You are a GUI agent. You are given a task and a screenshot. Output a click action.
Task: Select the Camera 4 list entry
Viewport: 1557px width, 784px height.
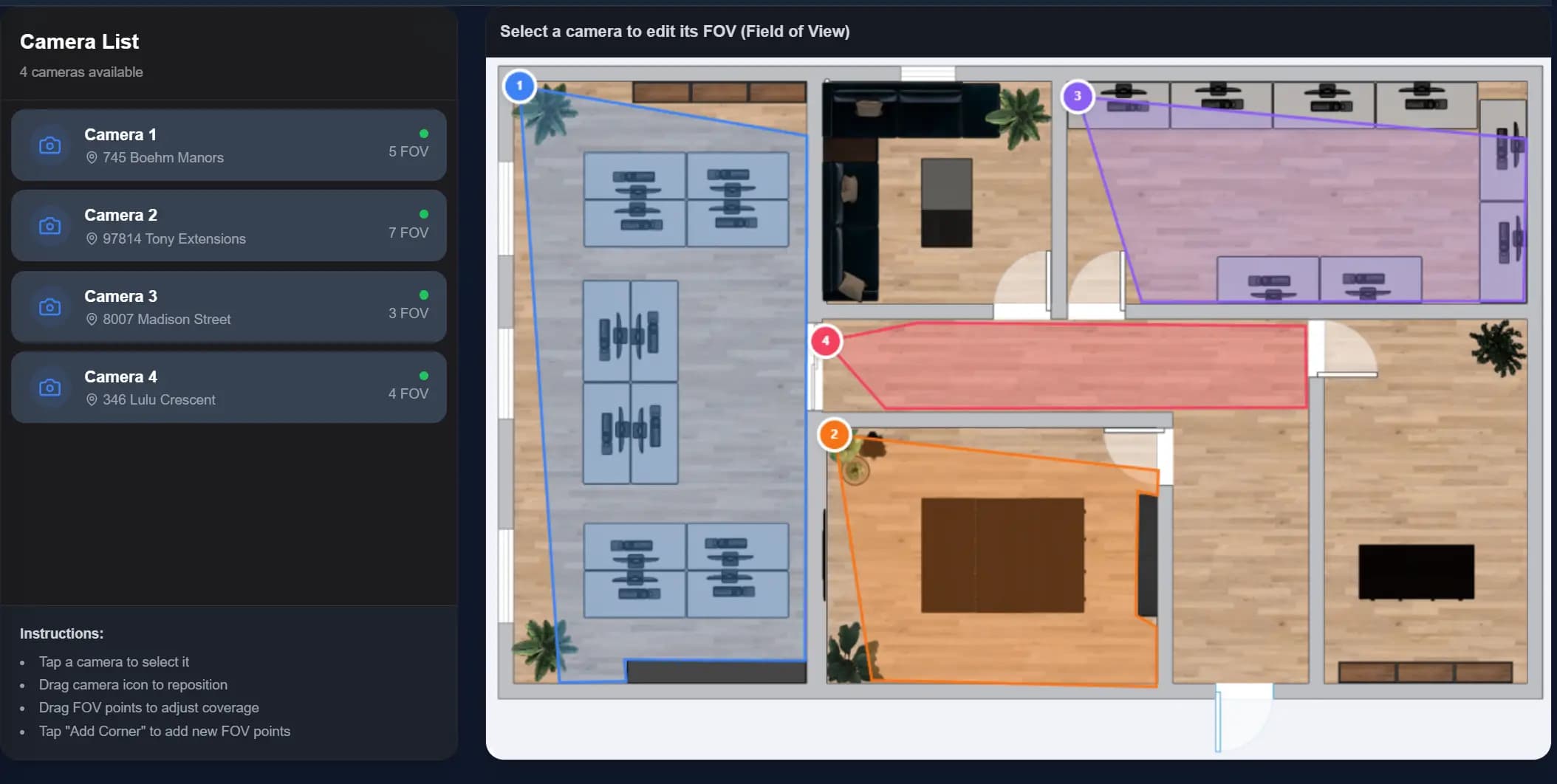point(229,387)
